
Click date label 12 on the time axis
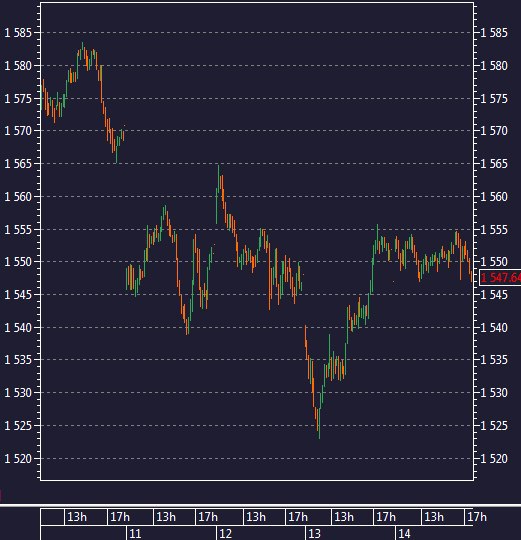(x=226, y=534)
